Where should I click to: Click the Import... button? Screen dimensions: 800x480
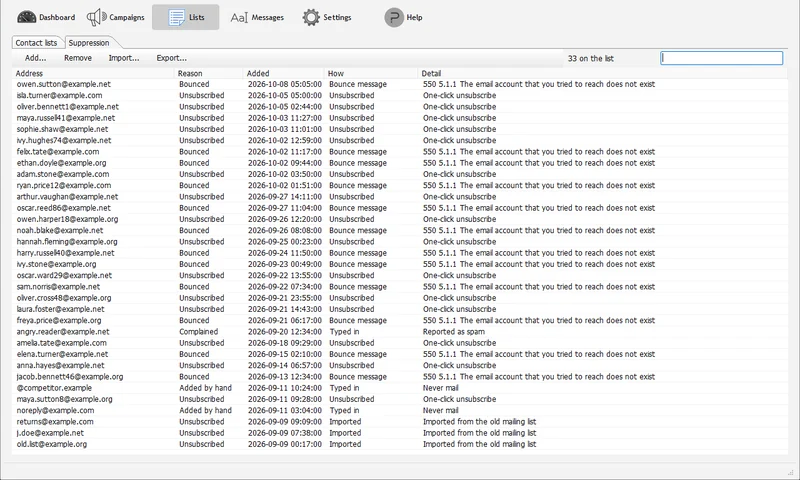click(x=124, y=58)
